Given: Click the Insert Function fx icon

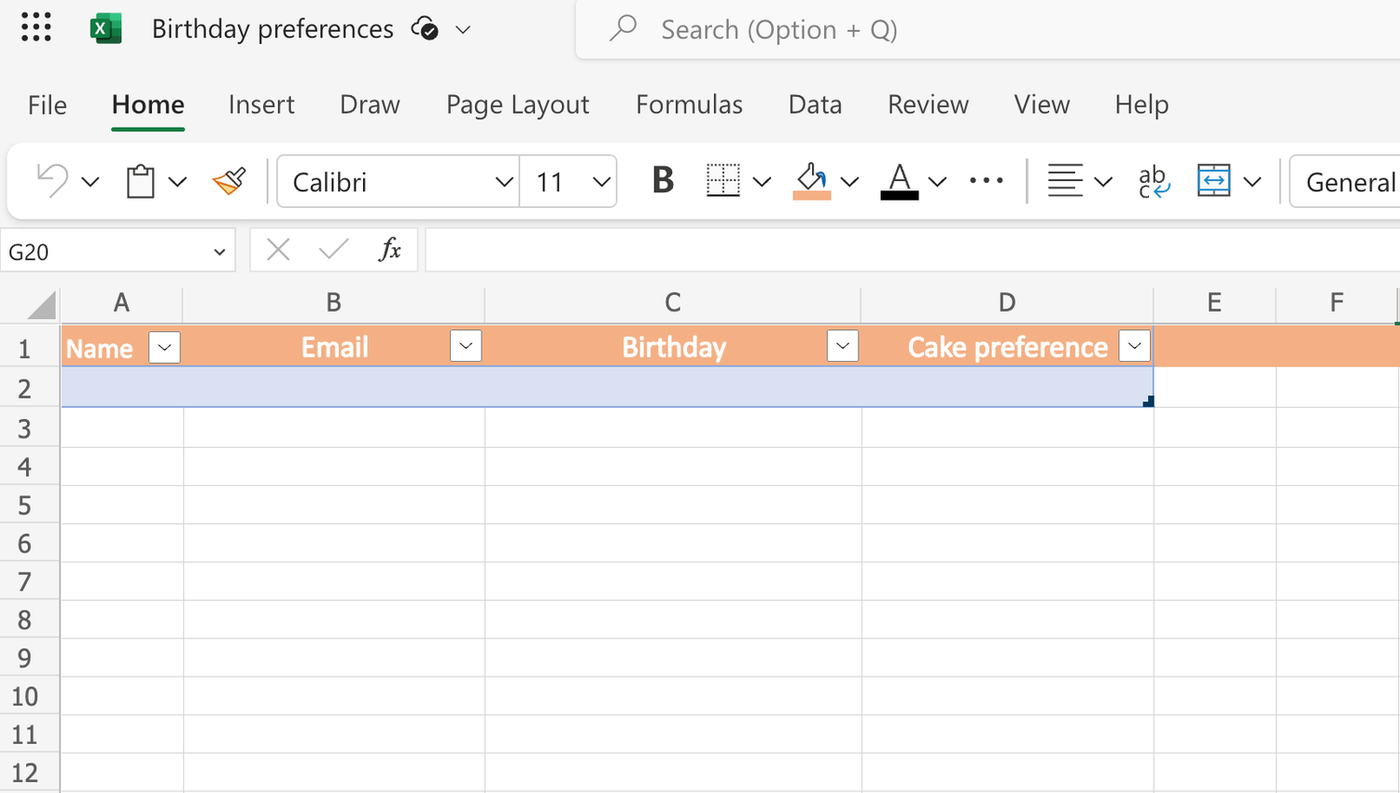Looking at the screenshot, I should tap(390, 250).
